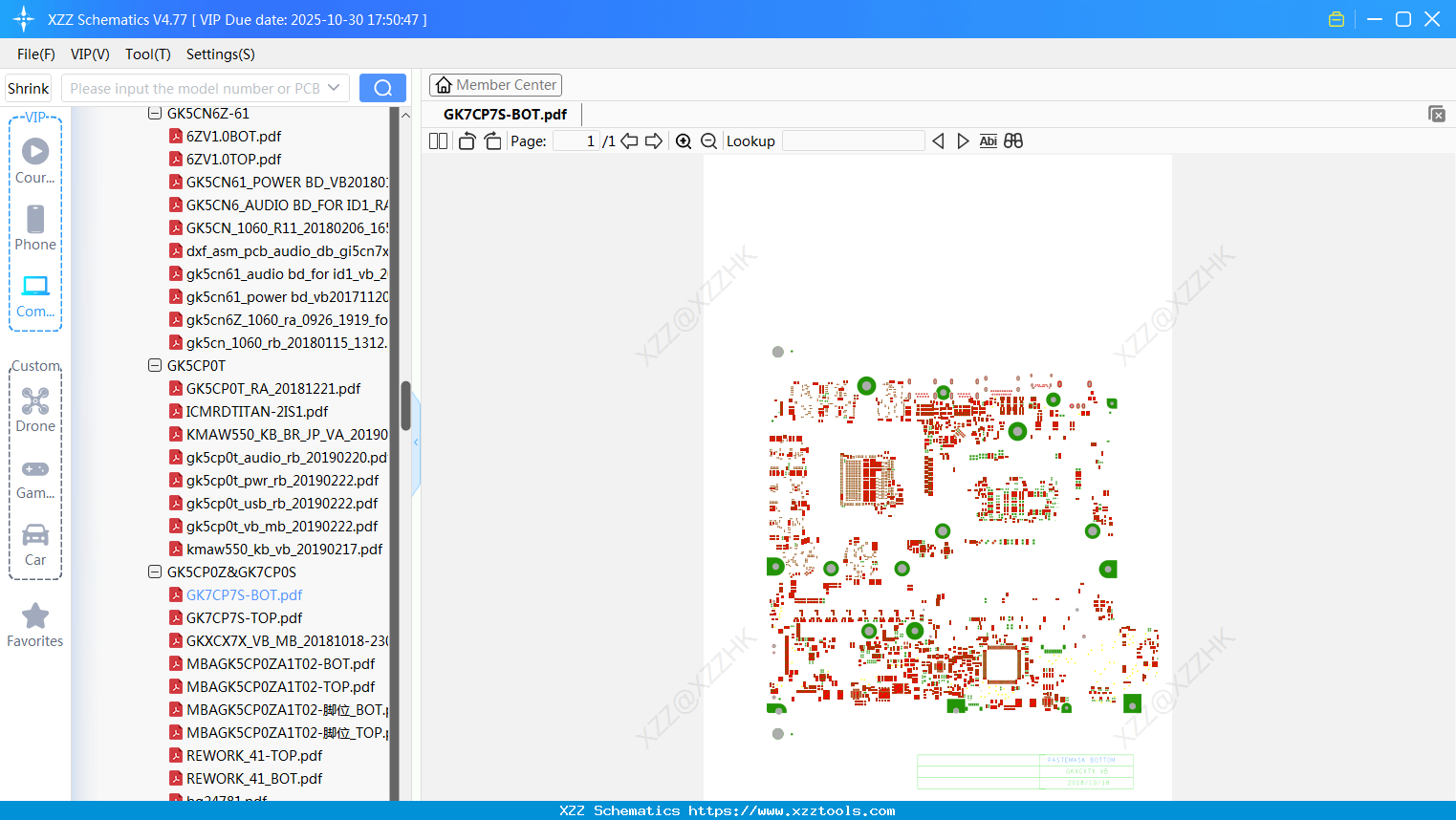This screenshot has height=820, width=1456.
Task: Click the blue search button
Action: click(382, 88)
